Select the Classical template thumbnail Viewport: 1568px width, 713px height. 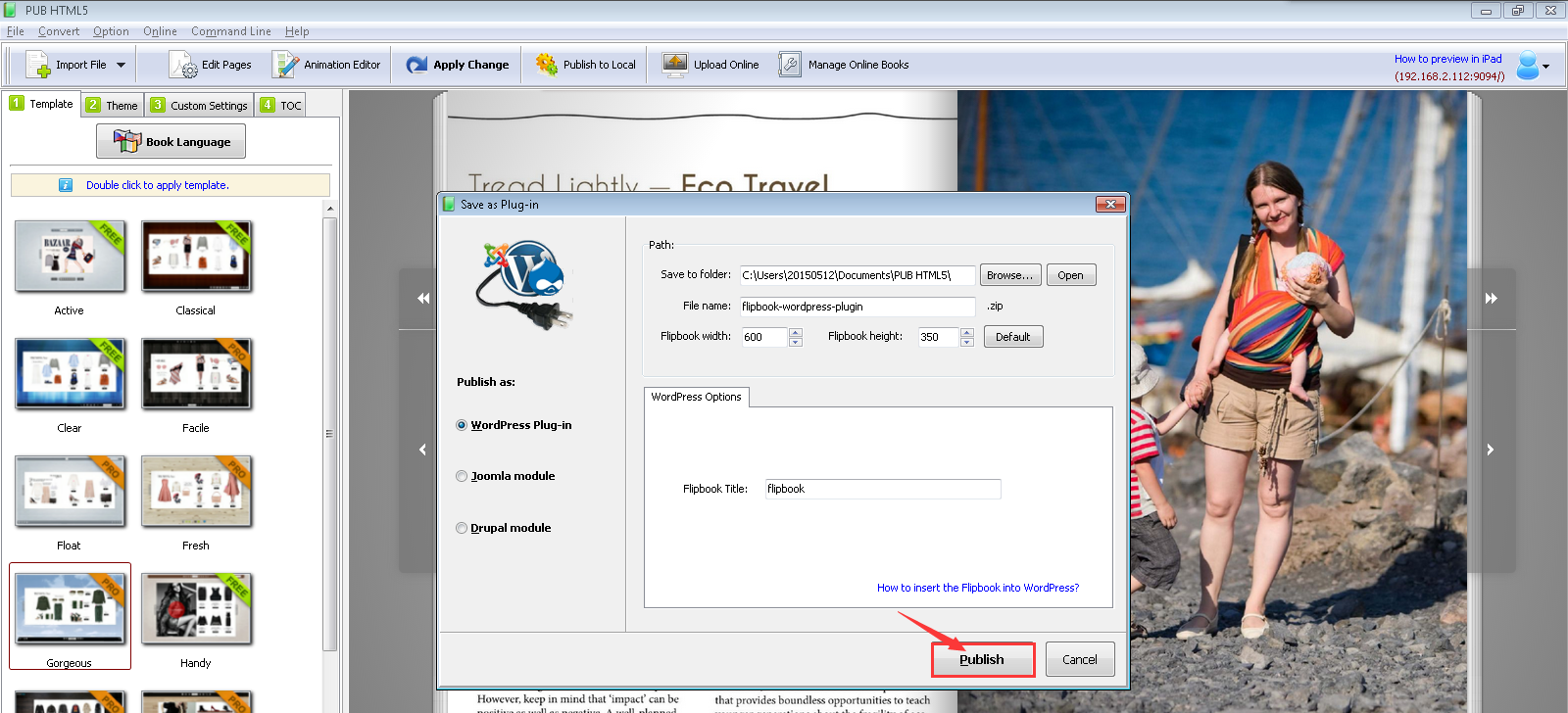(196, 257)
